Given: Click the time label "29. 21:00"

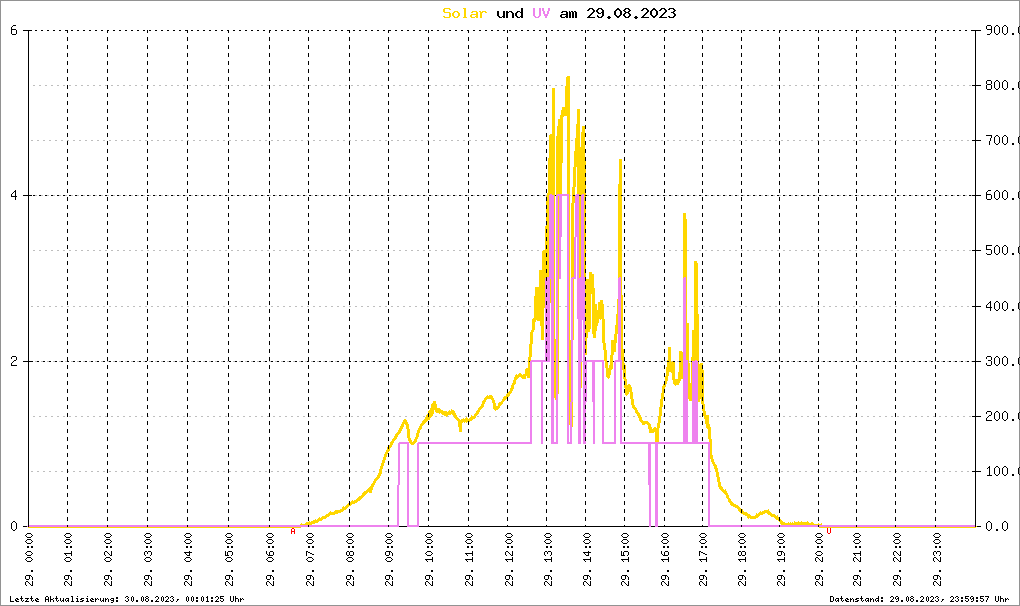Looking at the screenshot, I should [x=857, y=560].
